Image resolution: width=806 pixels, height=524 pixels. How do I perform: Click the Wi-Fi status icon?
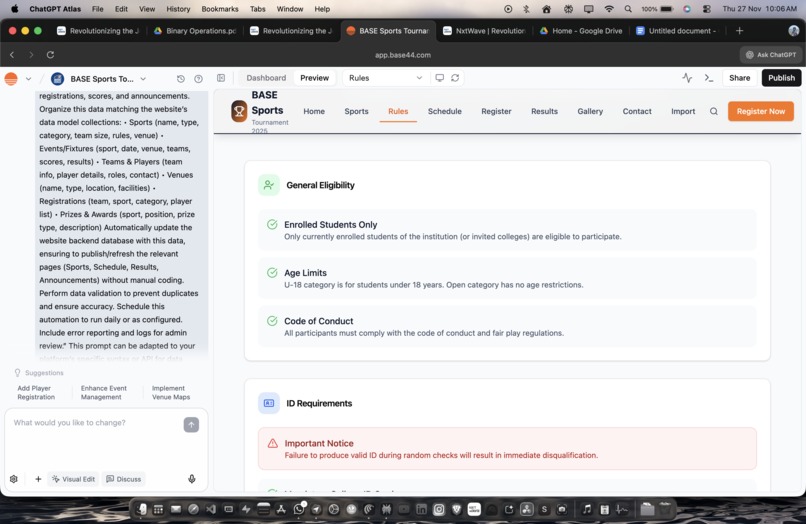(x=609, y=9)
